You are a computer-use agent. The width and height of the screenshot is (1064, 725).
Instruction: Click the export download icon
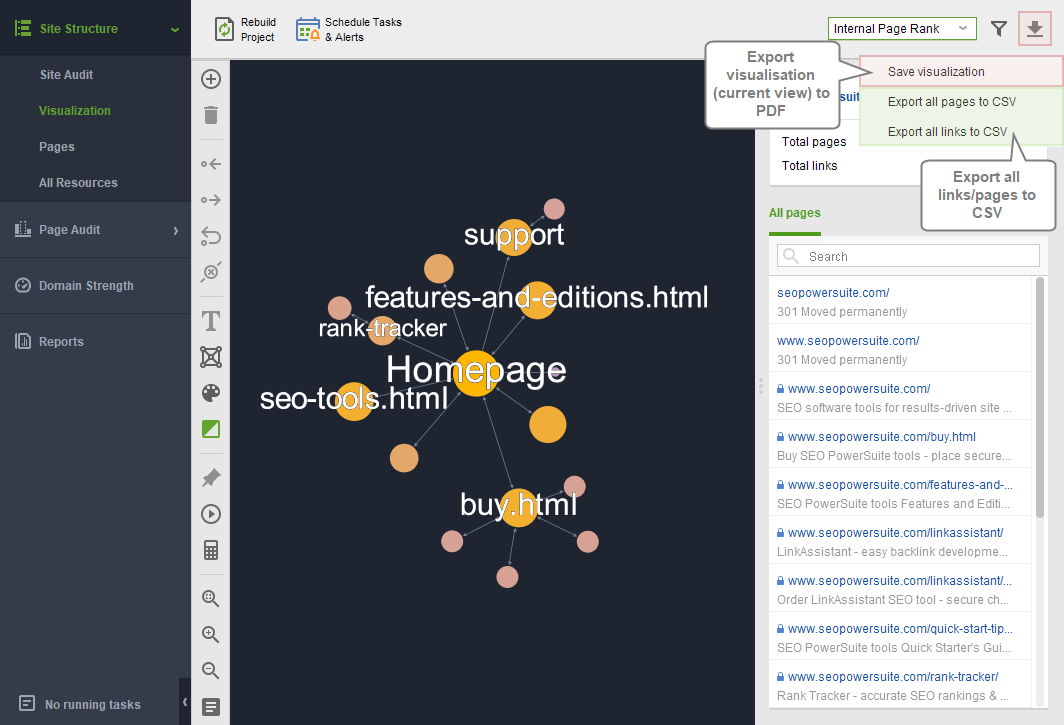pyautogui.click(x=1035, y=29)
